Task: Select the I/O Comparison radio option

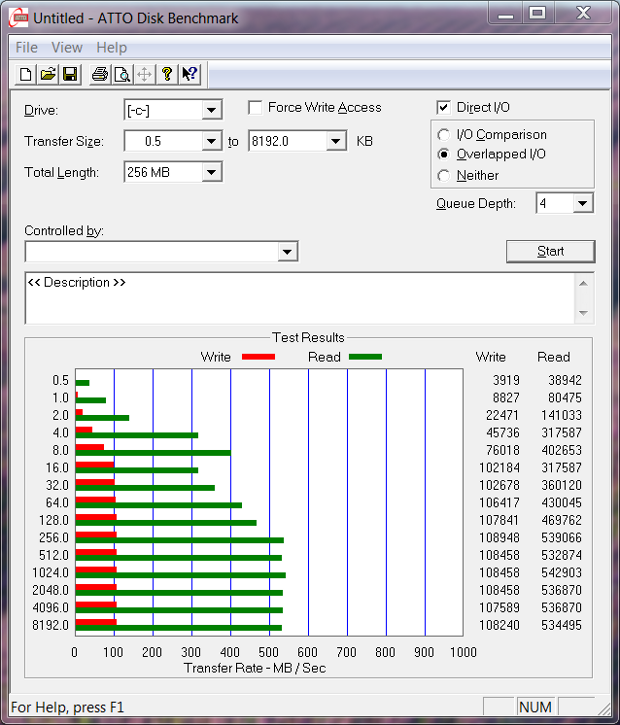Action: (444, 135)
